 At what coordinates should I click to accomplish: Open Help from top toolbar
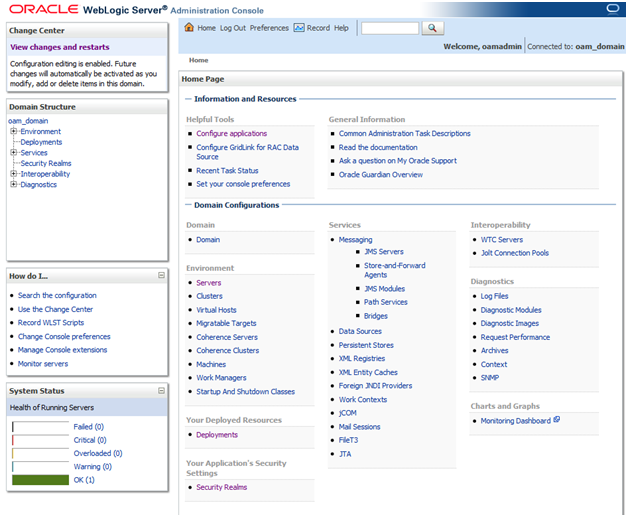[341, 28]
